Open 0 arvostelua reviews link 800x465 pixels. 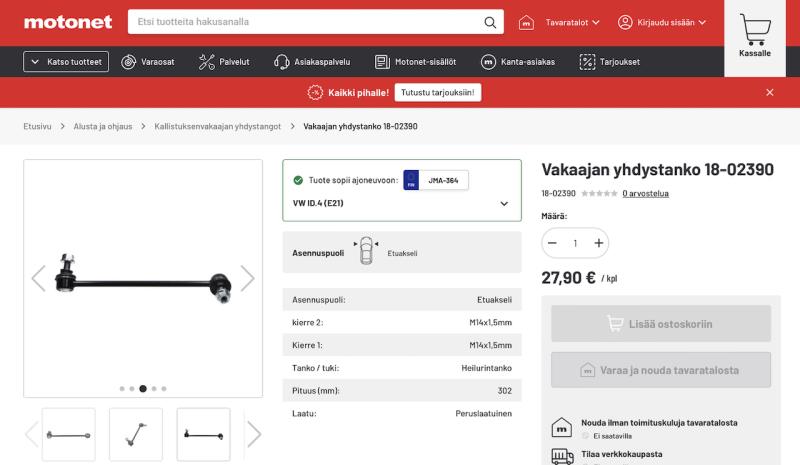(645, 193)
